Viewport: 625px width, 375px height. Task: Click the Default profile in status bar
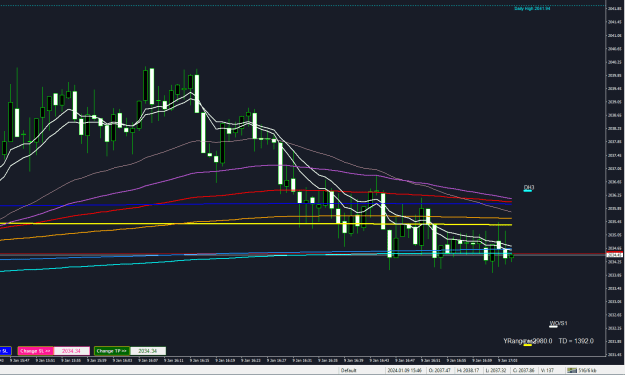point(348,371)
